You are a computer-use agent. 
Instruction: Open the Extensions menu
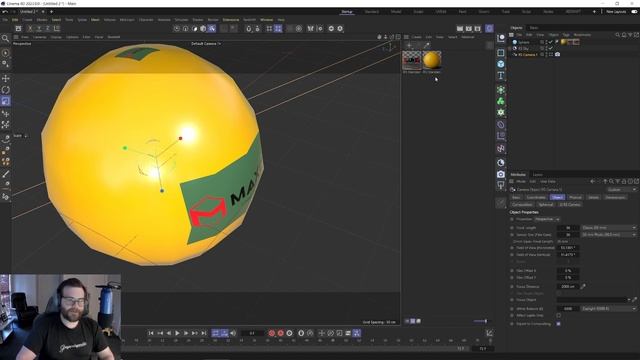231,20
